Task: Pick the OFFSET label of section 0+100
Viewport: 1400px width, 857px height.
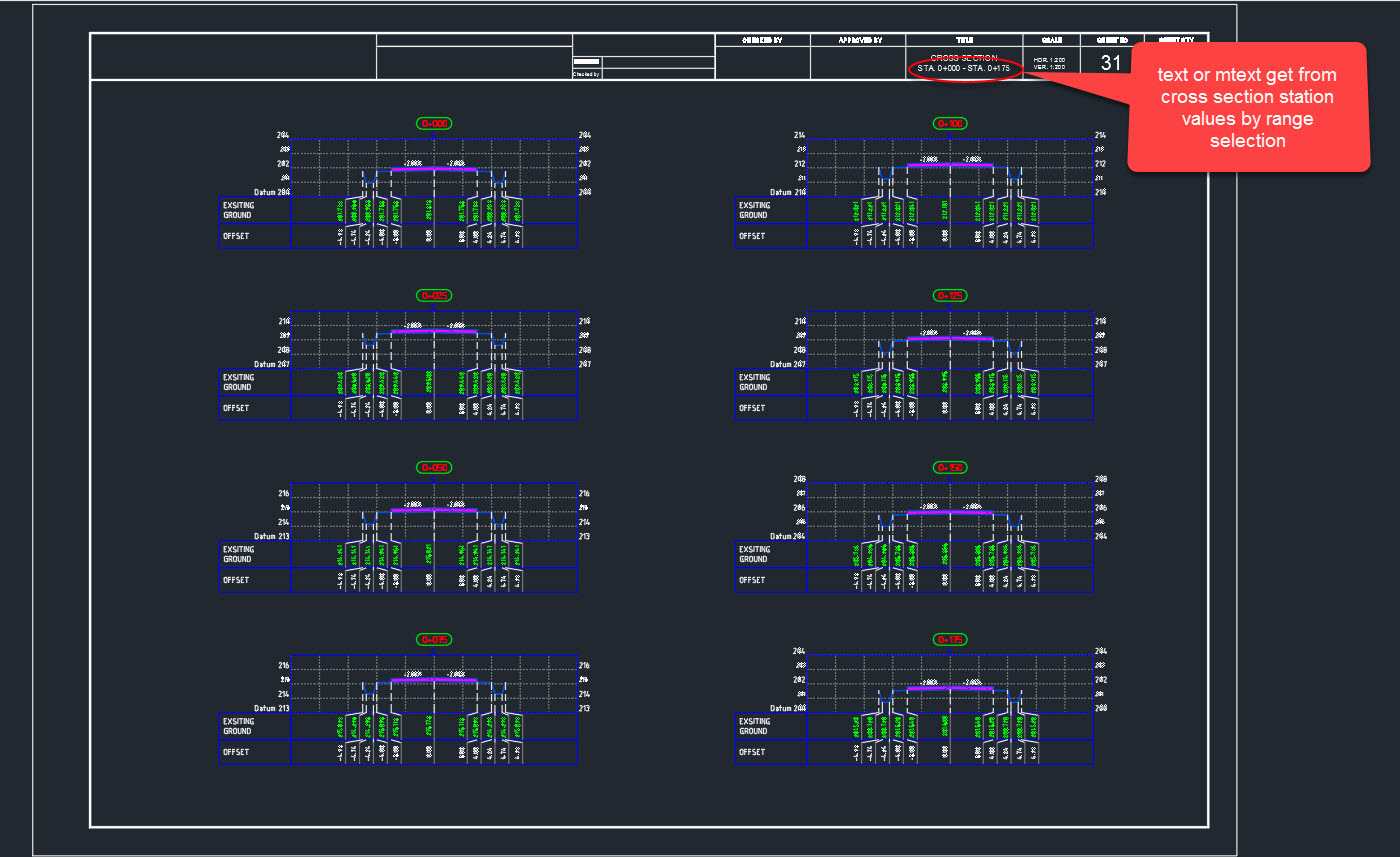Action: pyautogui.click(x=752, y=236)
